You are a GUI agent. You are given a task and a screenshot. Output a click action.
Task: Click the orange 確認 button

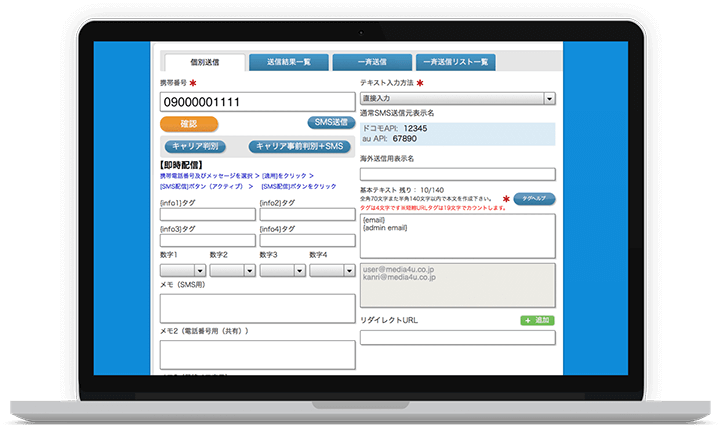(x=189, y=124)
